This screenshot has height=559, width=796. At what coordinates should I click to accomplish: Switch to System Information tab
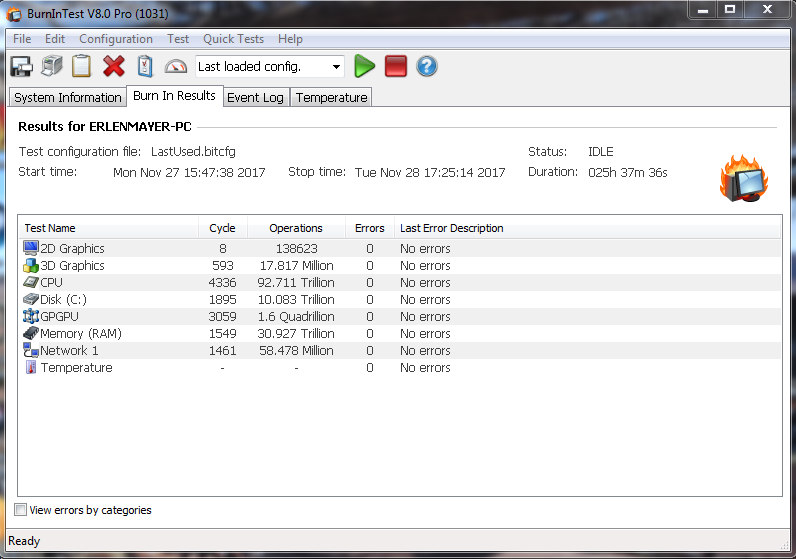68,97
